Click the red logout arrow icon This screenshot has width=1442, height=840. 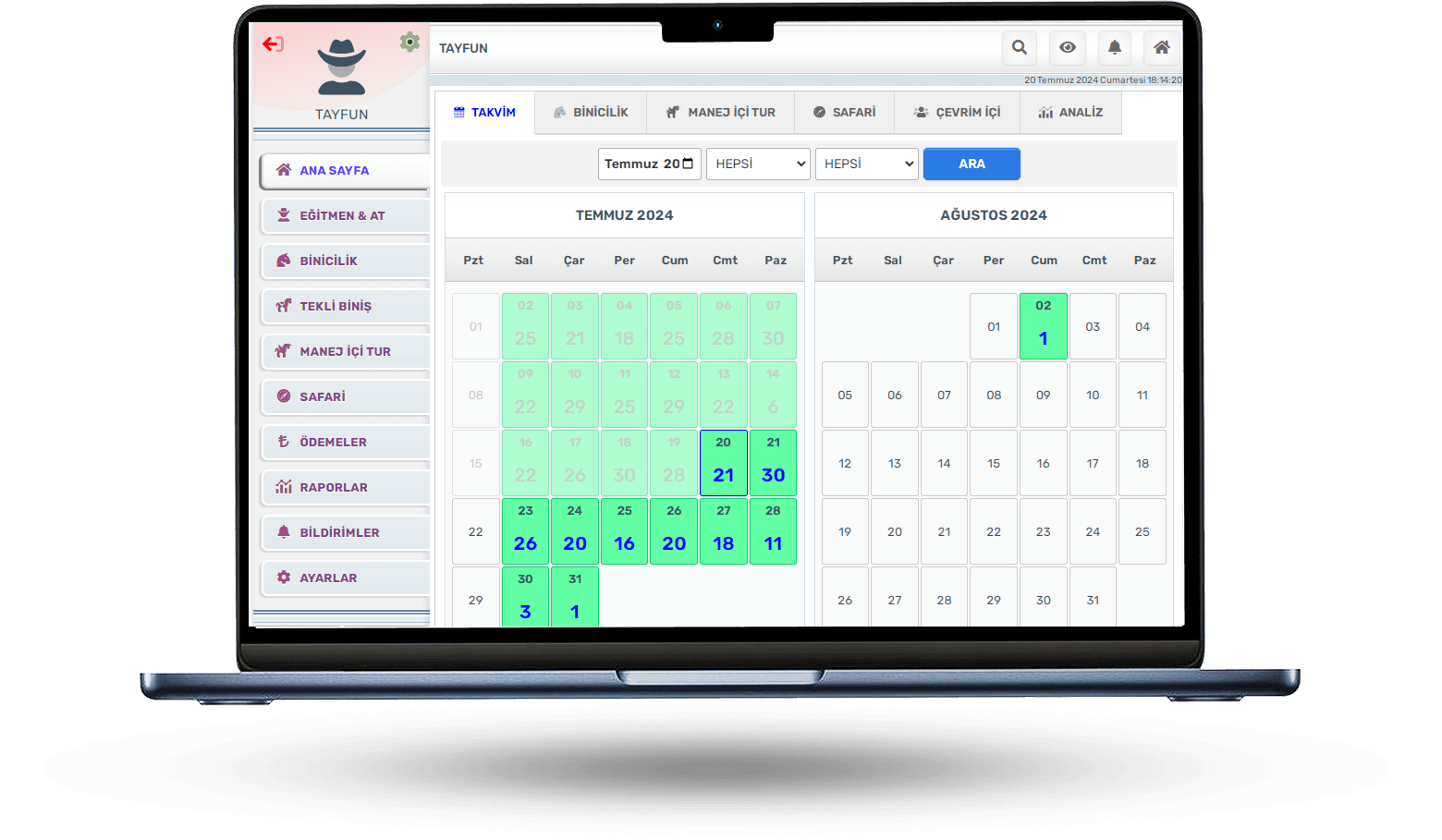click(x=273, y=43)
